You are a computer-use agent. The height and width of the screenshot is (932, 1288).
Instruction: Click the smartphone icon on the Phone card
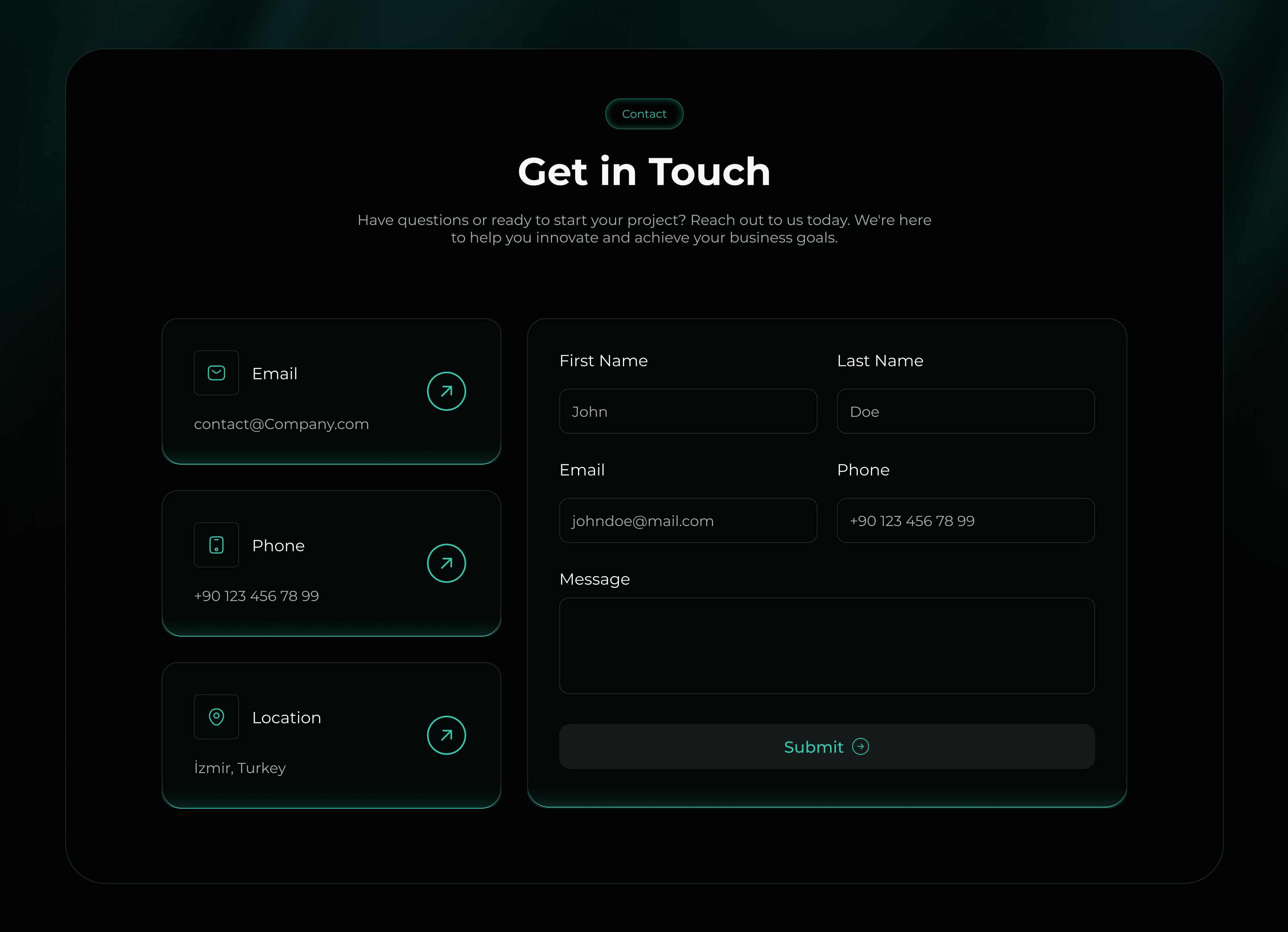216,545
